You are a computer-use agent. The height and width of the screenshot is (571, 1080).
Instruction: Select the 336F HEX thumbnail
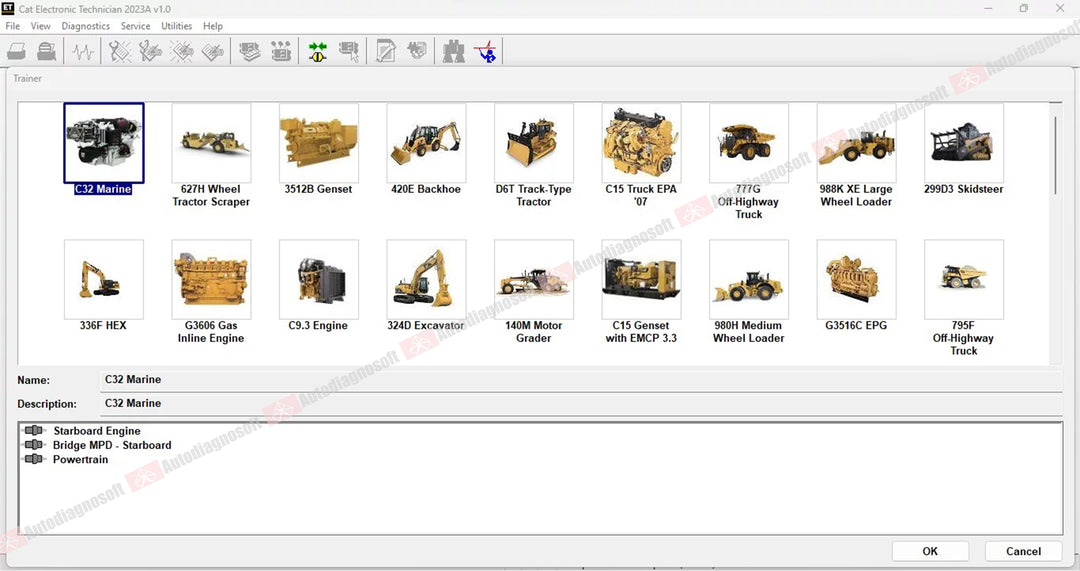click(x=104, y=279)
